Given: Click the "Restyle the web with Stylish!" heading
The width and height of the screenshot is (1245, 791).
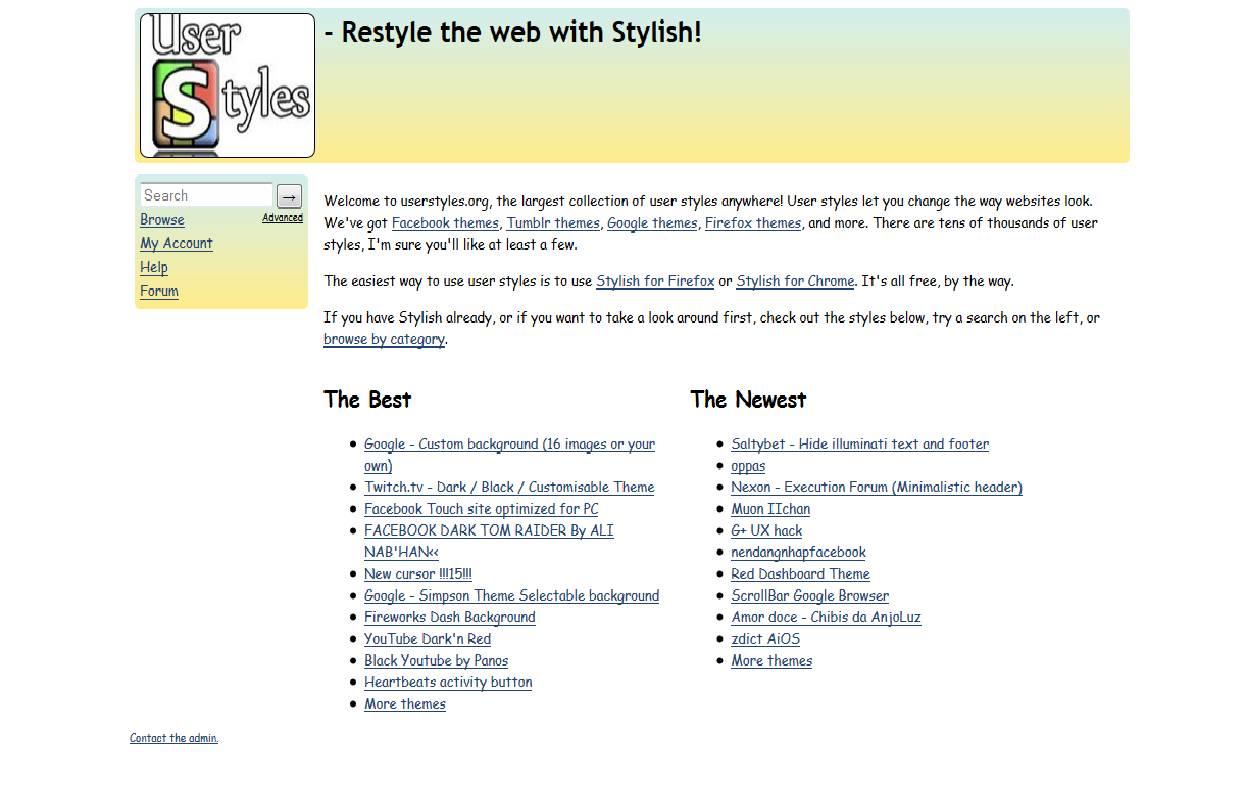Looking at the screenshot, I should [513, 32].
